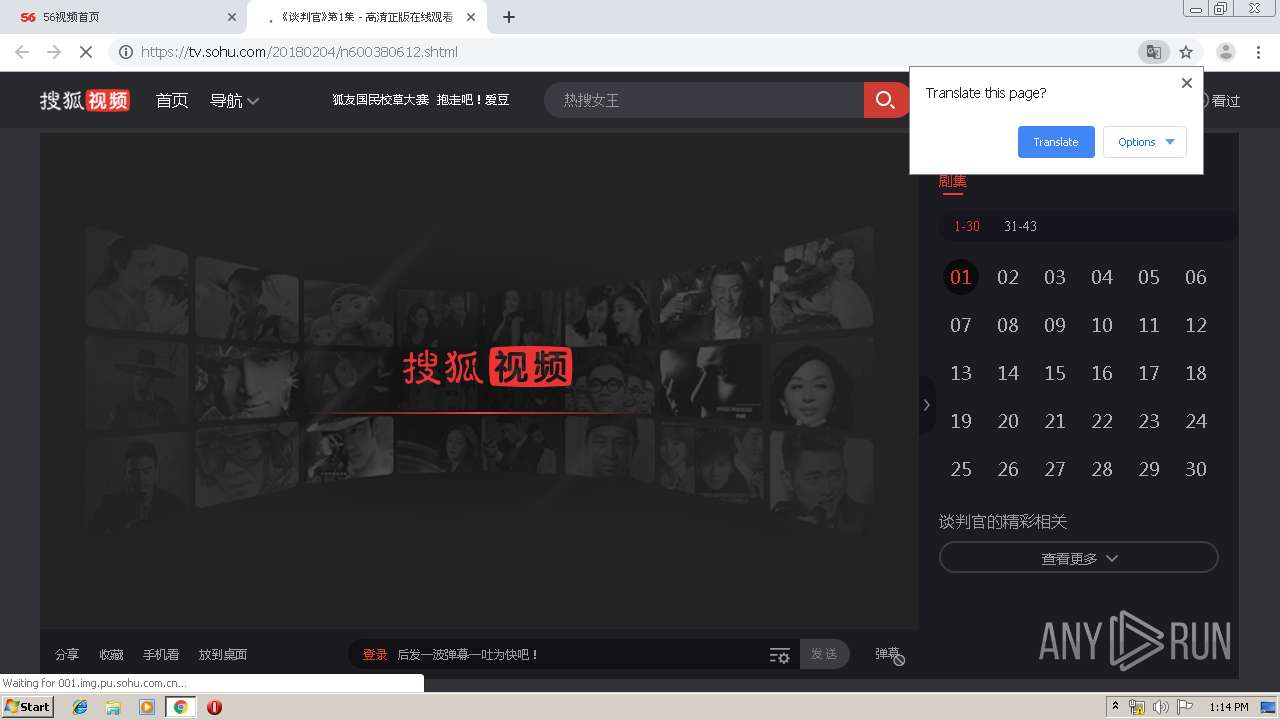Image resolution: width=1280 pixels, height=720 pixels.
Task: Play episode 02
Action: click(1008, 277)
